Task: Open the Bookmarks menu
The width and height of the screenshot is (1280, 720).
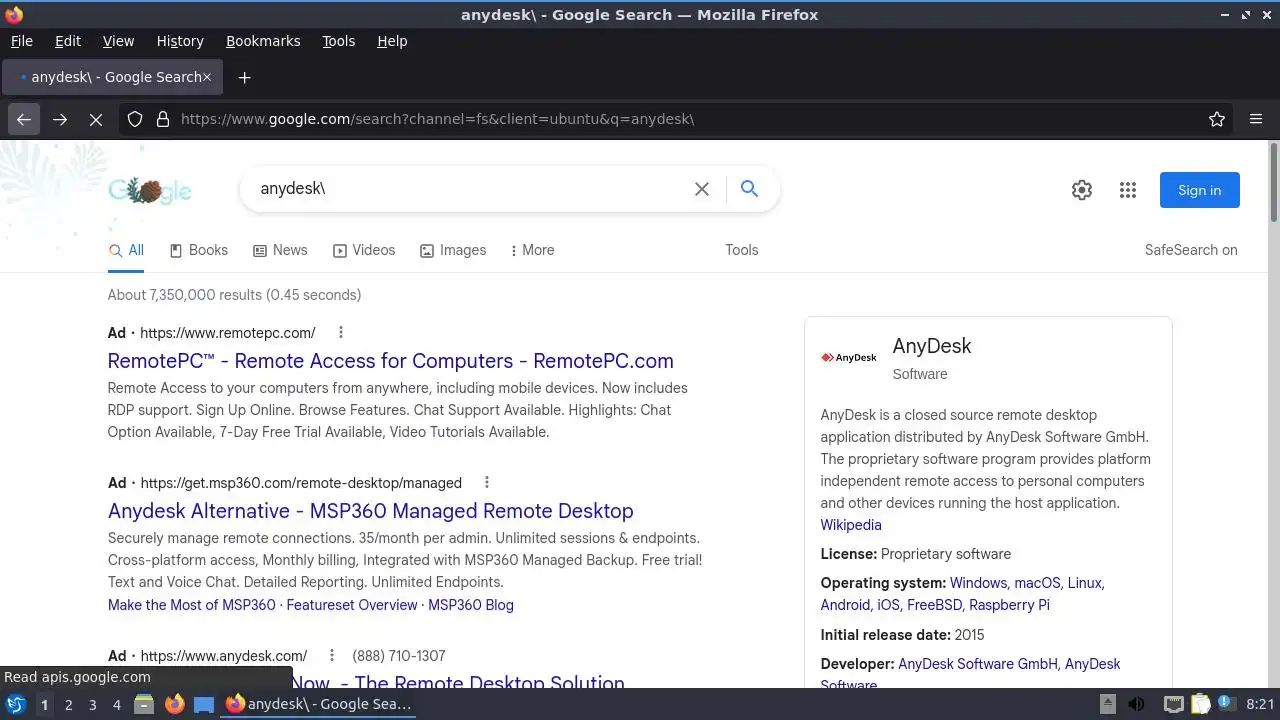Action: 263,41
